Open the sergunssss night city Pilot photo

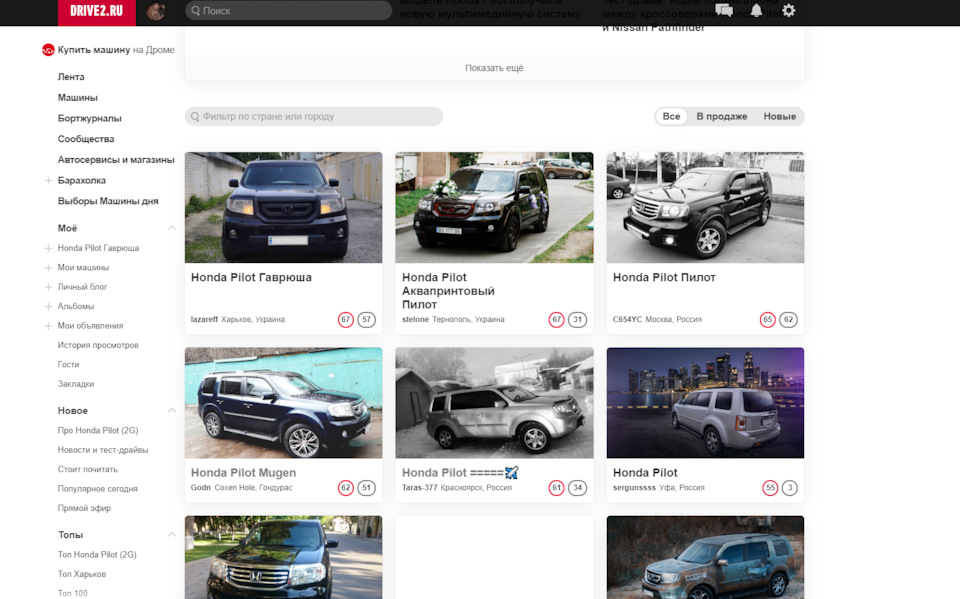click(705, 403)
